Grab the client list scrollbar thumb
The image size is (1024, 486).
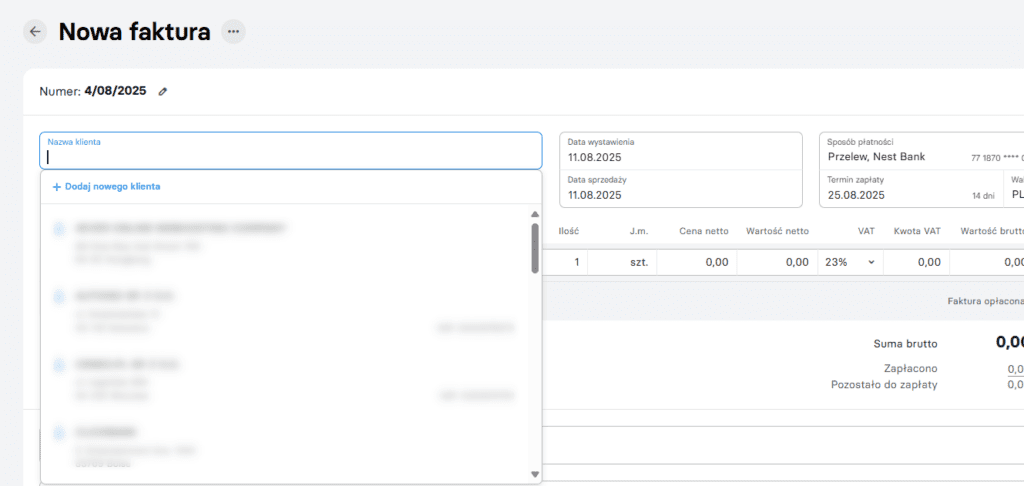click(x=535, y=247)
